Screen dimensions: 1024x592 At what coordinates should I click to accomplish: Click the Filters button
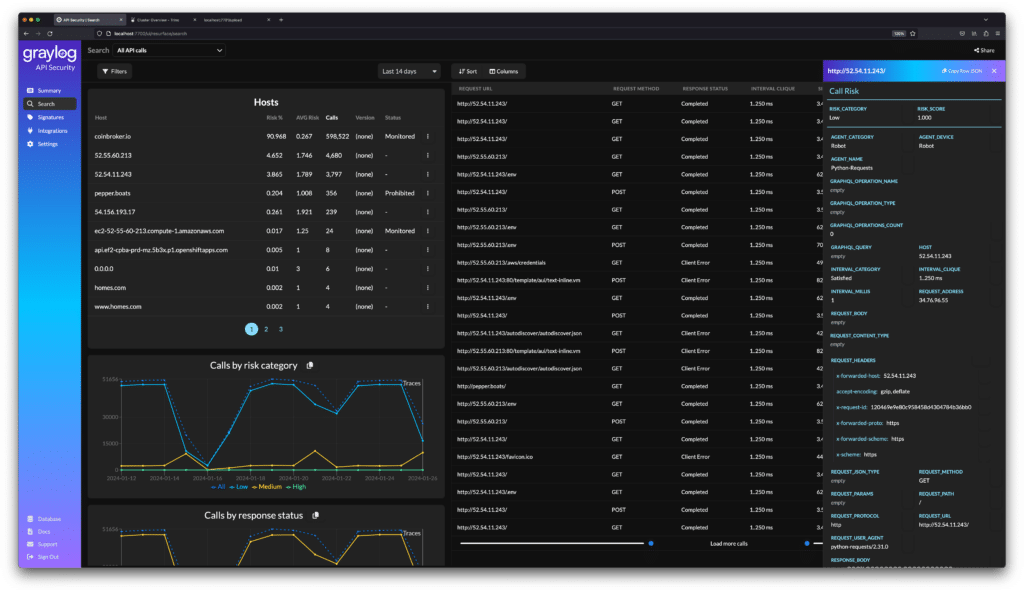point(114,71)
